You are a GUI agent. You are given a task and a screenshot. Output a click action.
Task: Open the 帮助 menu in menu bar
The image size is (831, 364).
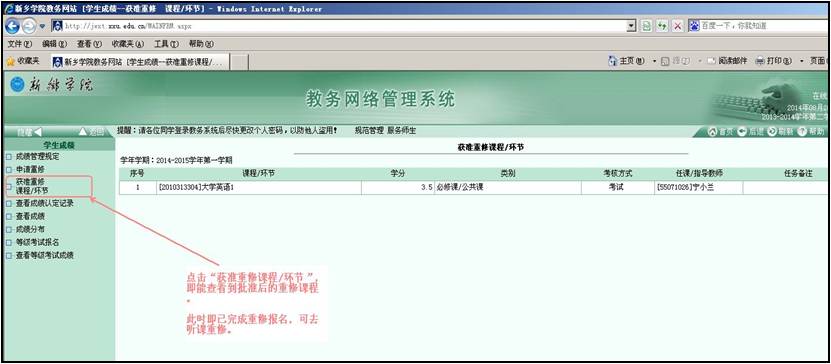click(201, 45)
